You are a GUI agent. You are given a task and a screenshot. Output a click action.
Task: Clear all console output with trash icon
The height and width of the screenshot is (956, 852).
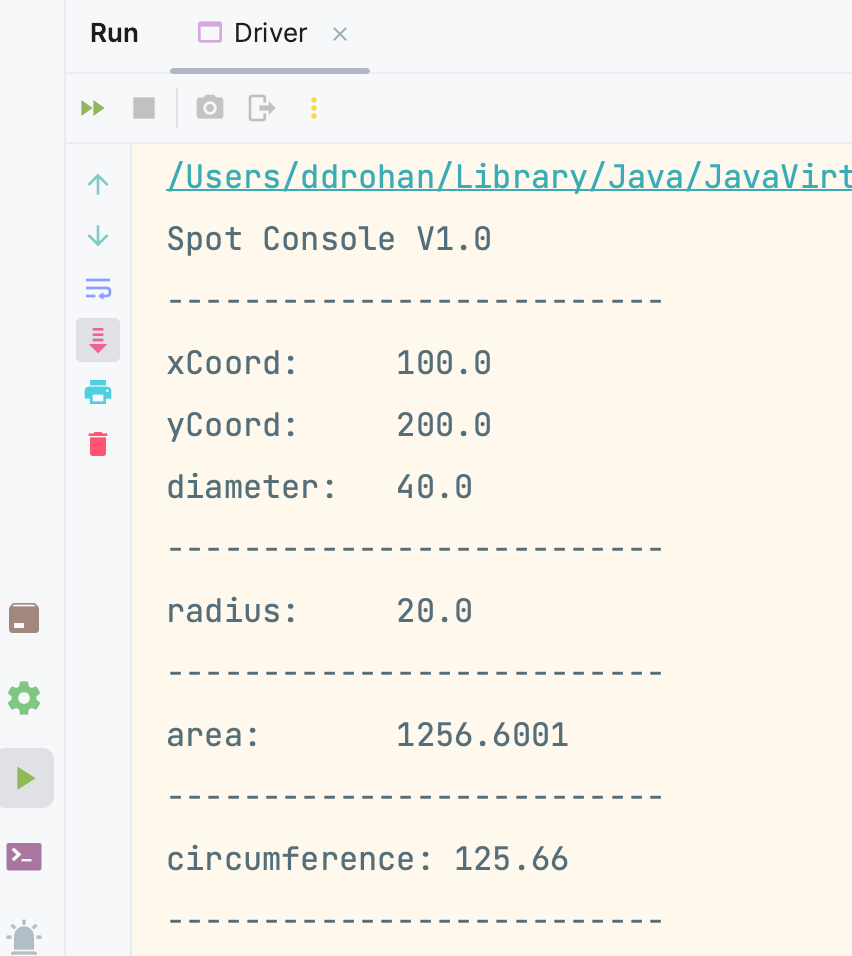(98, 443)
